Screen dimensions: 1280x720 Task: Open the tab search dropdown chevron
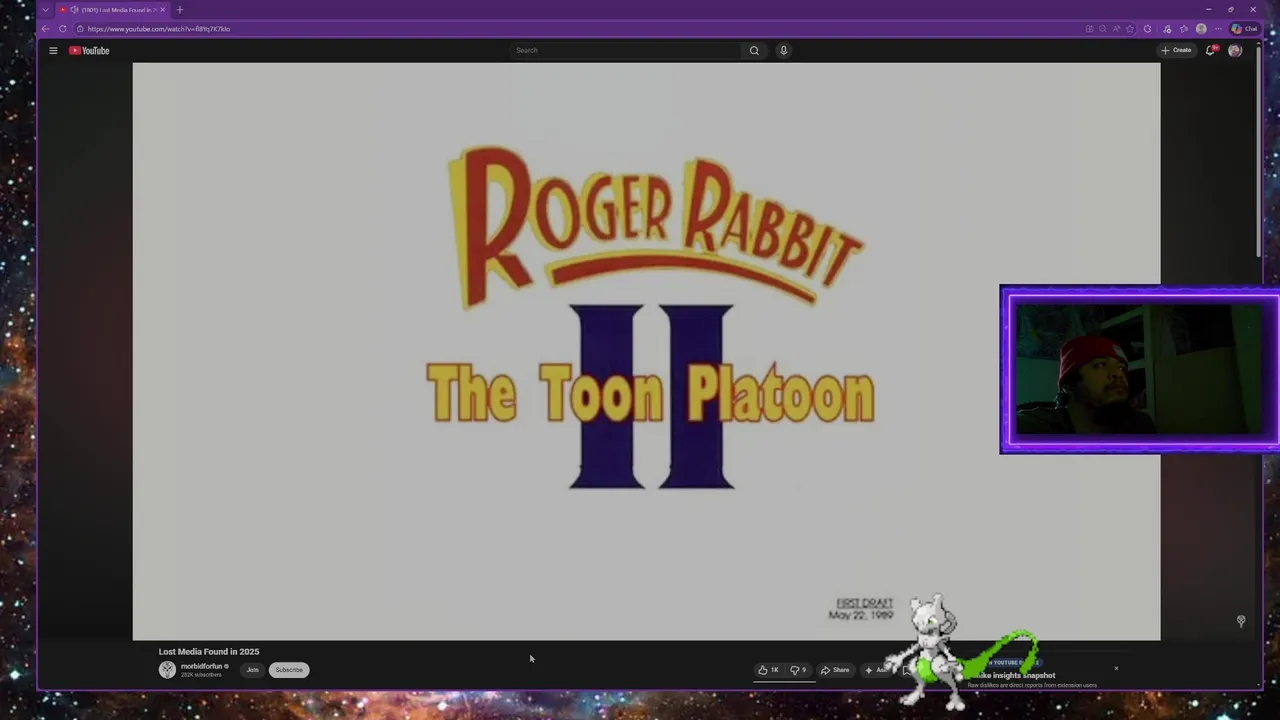click(x=45, y=10)
